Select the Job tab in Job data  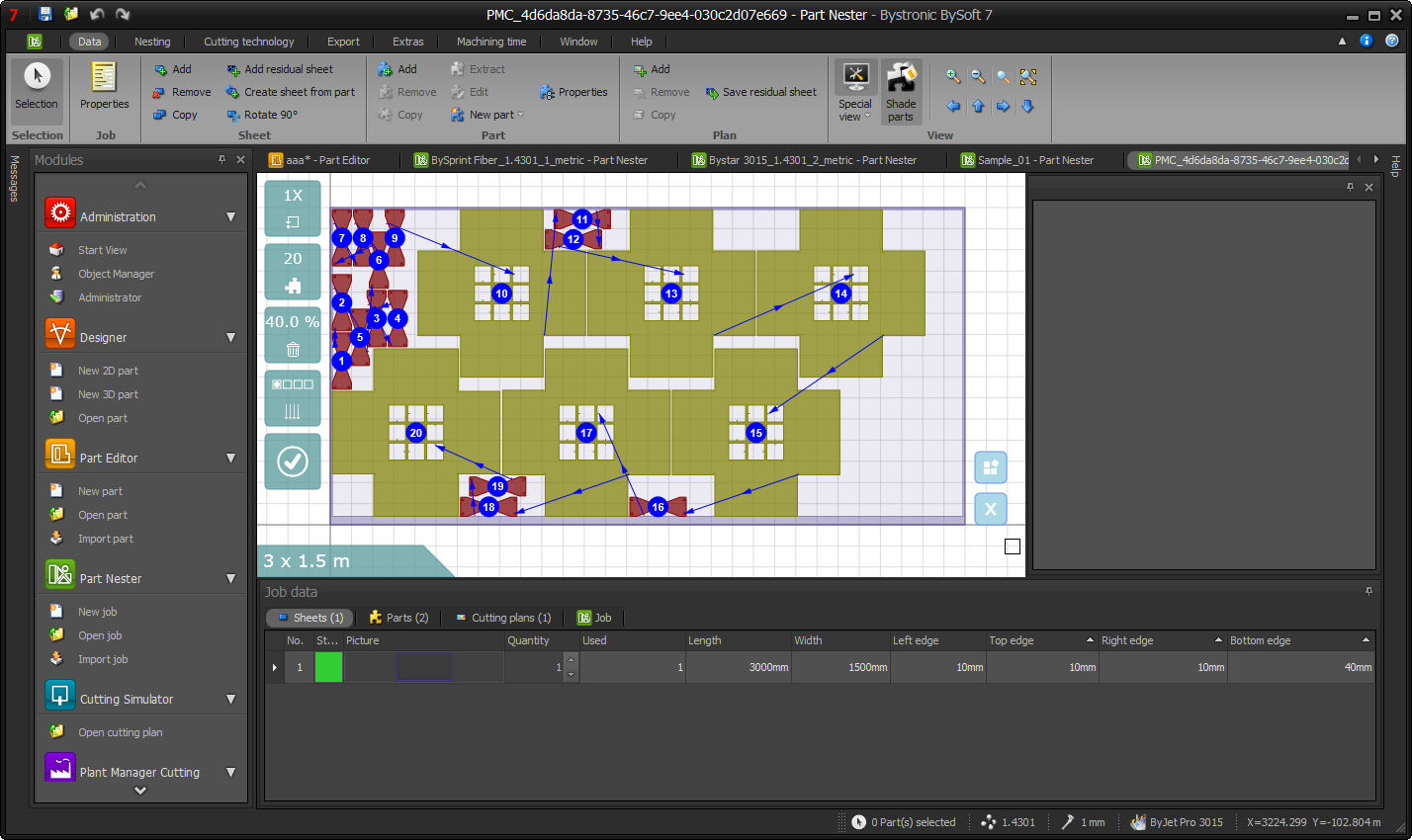594,618
